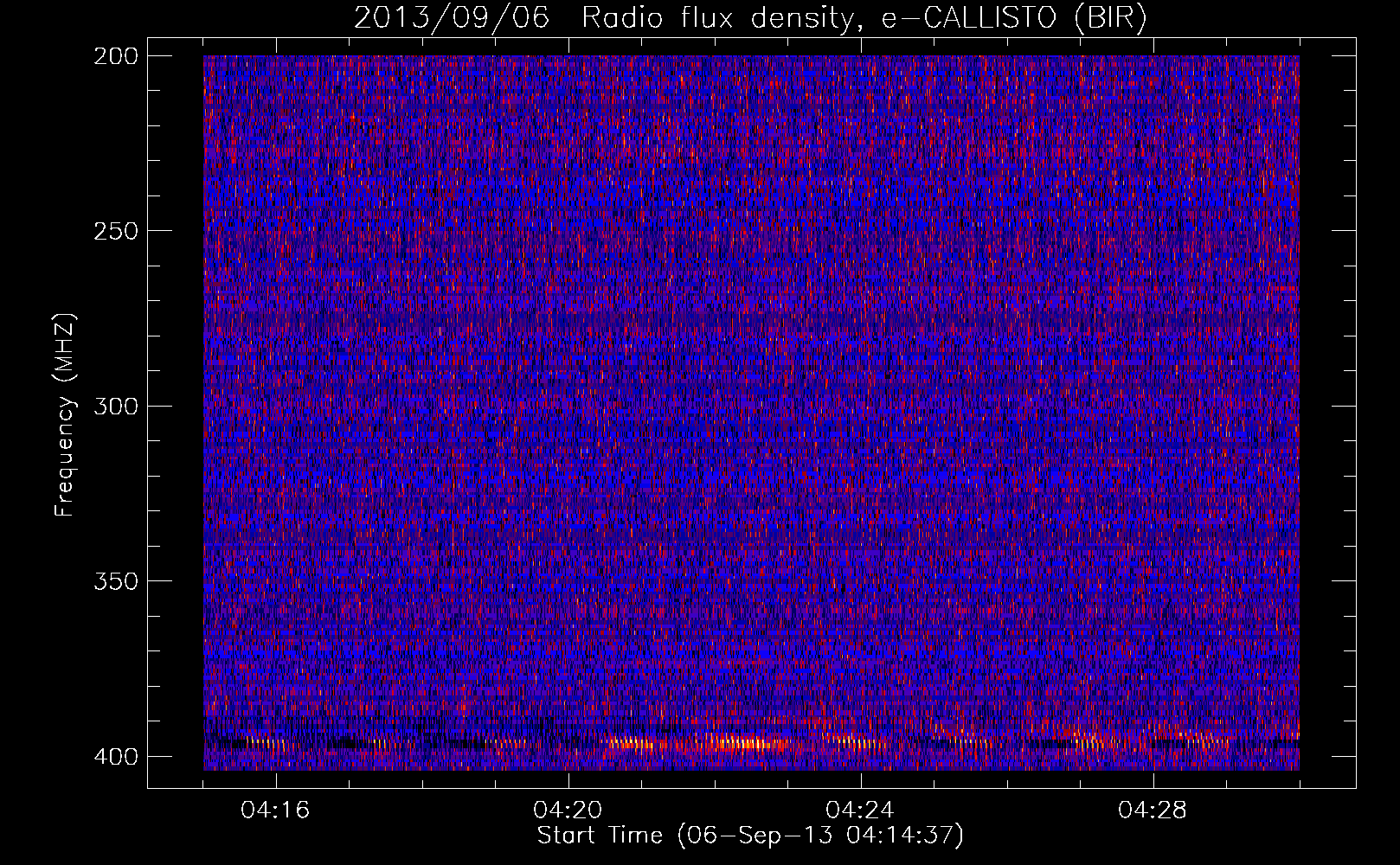The image size is (1400, 865).
Task: Click the 350 frequency tick label
Action: tap(115, 581)
